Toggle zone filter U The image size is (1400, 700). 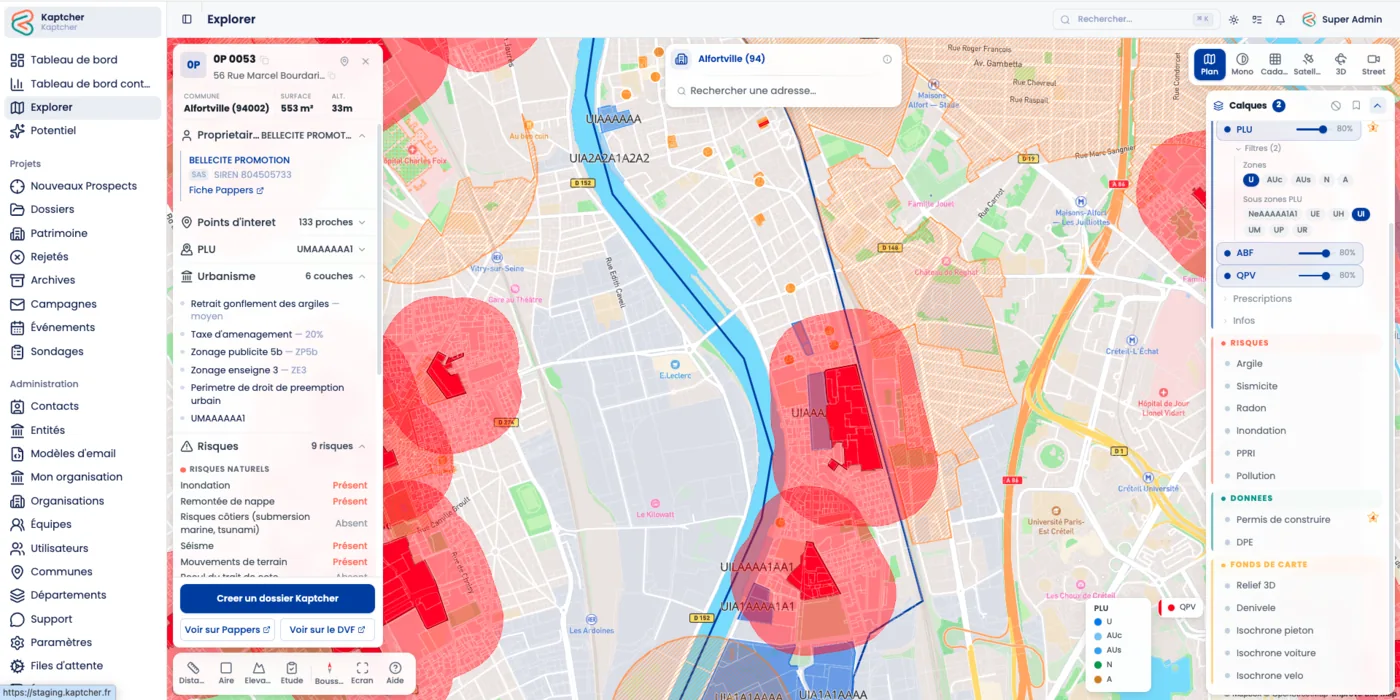coord(1251,180)
